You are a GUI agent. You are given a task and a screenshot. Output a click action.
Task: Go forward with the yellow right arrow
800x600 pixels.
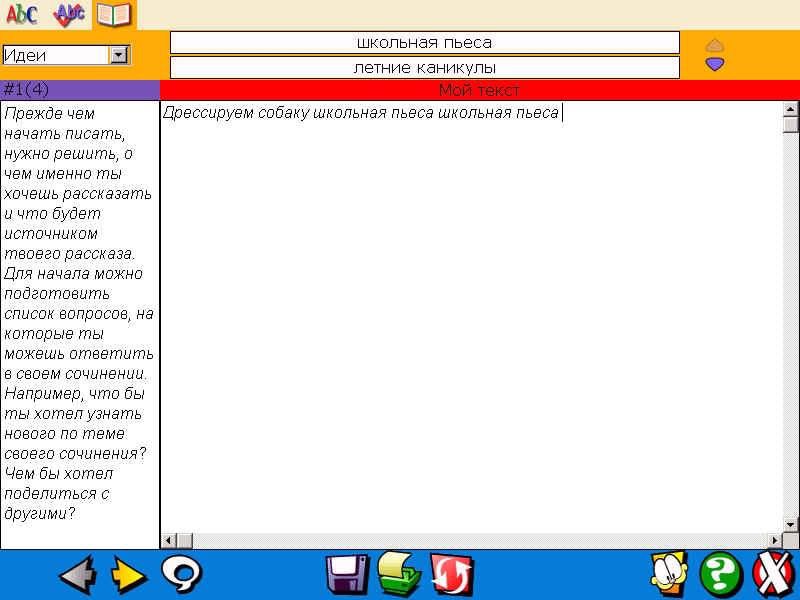[x=128, y=575]
